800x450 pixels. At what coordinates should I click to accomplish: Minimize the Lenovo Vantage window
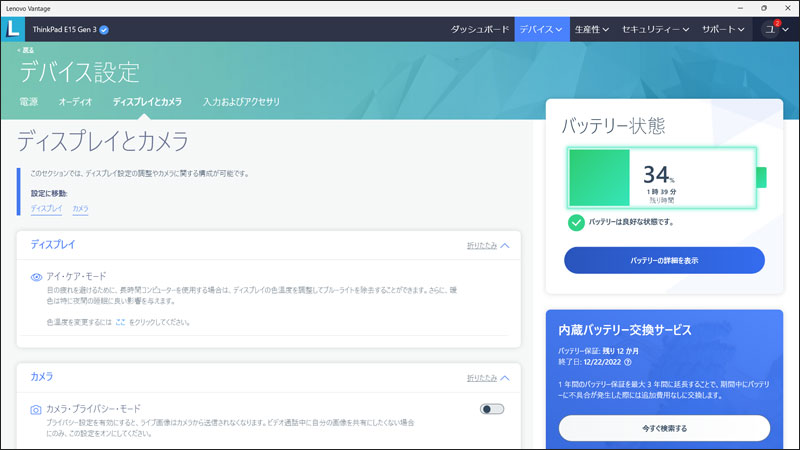[x=740, y=8]
